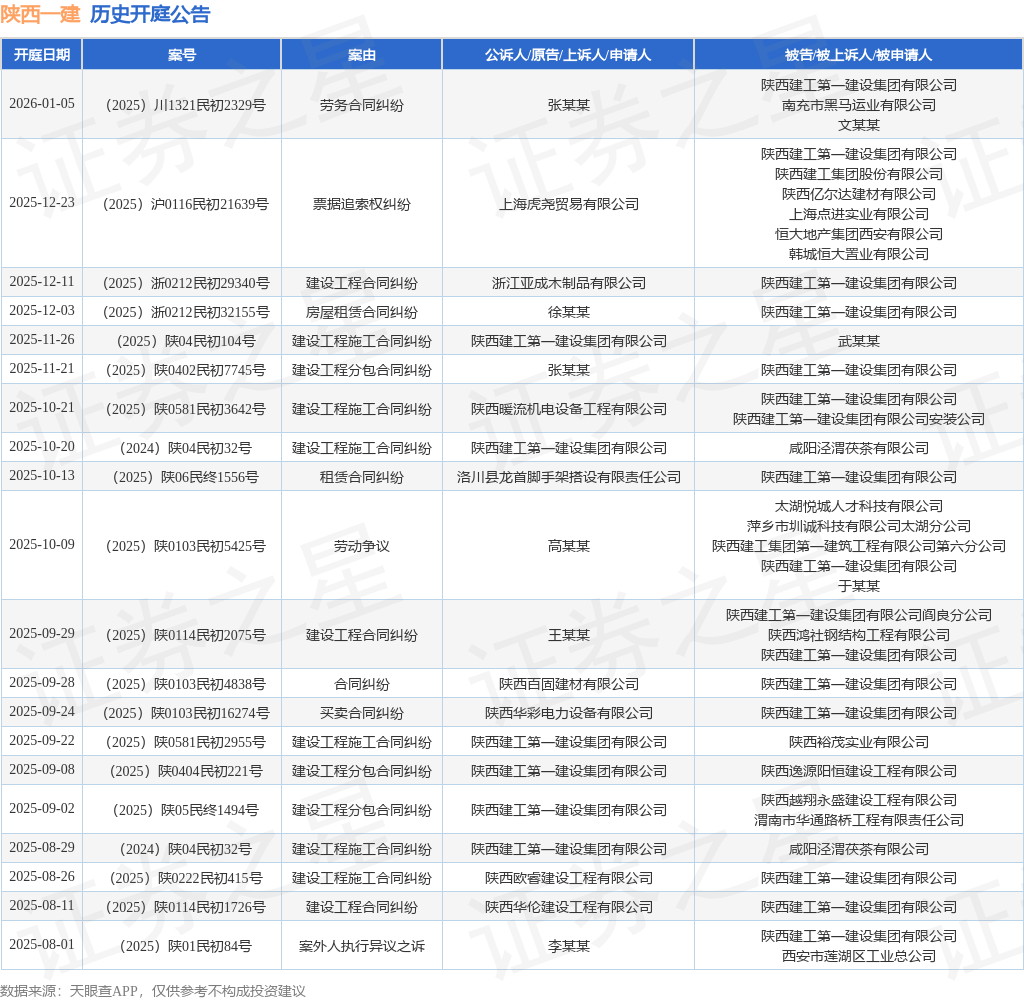Click case number (2025)川1321民初2329号
The width and height of the screenshot is (1024, 1000).
185,105
